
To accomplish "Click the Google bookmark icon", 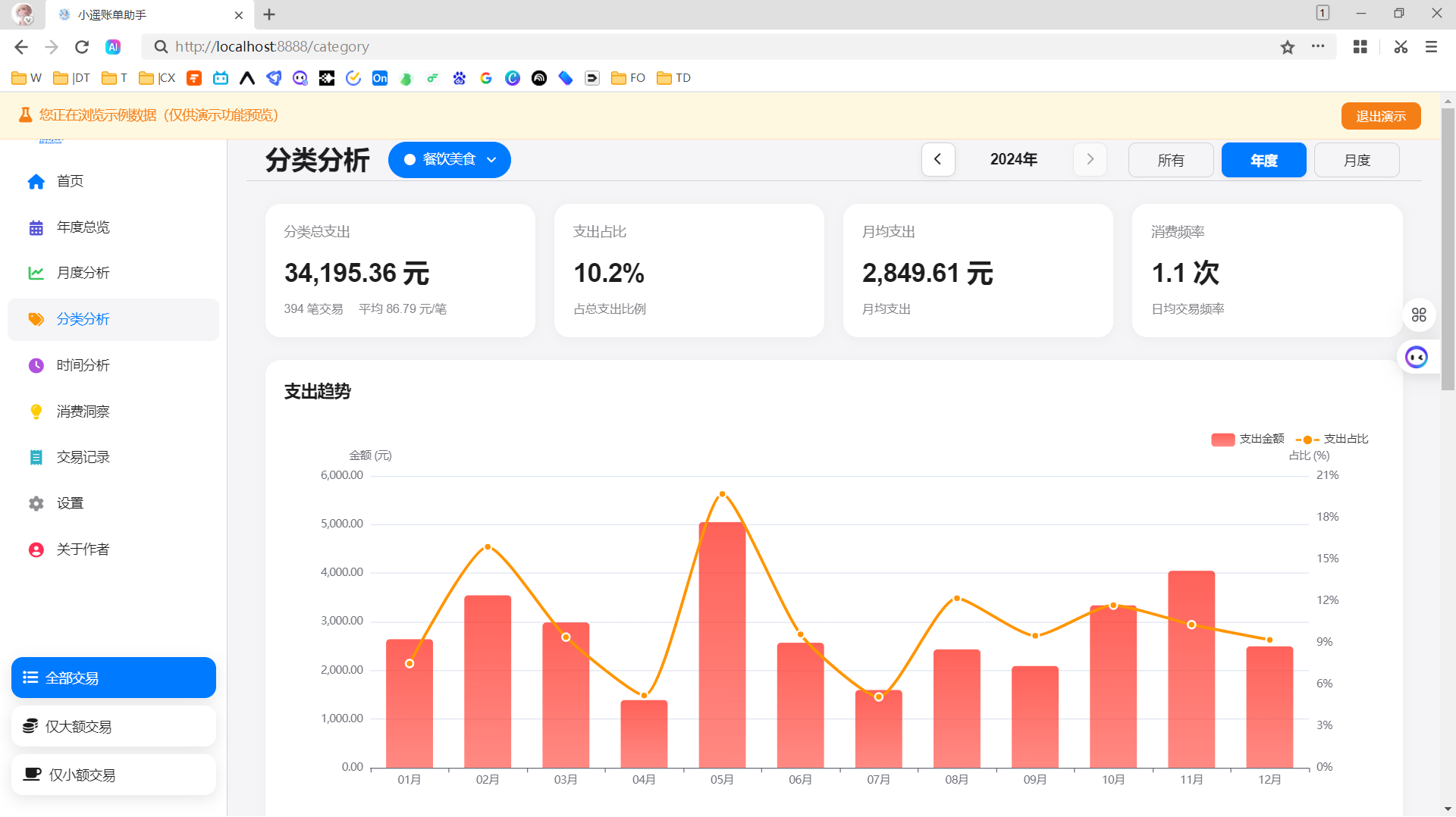I will pyautogui.click(x=486, y=78).
